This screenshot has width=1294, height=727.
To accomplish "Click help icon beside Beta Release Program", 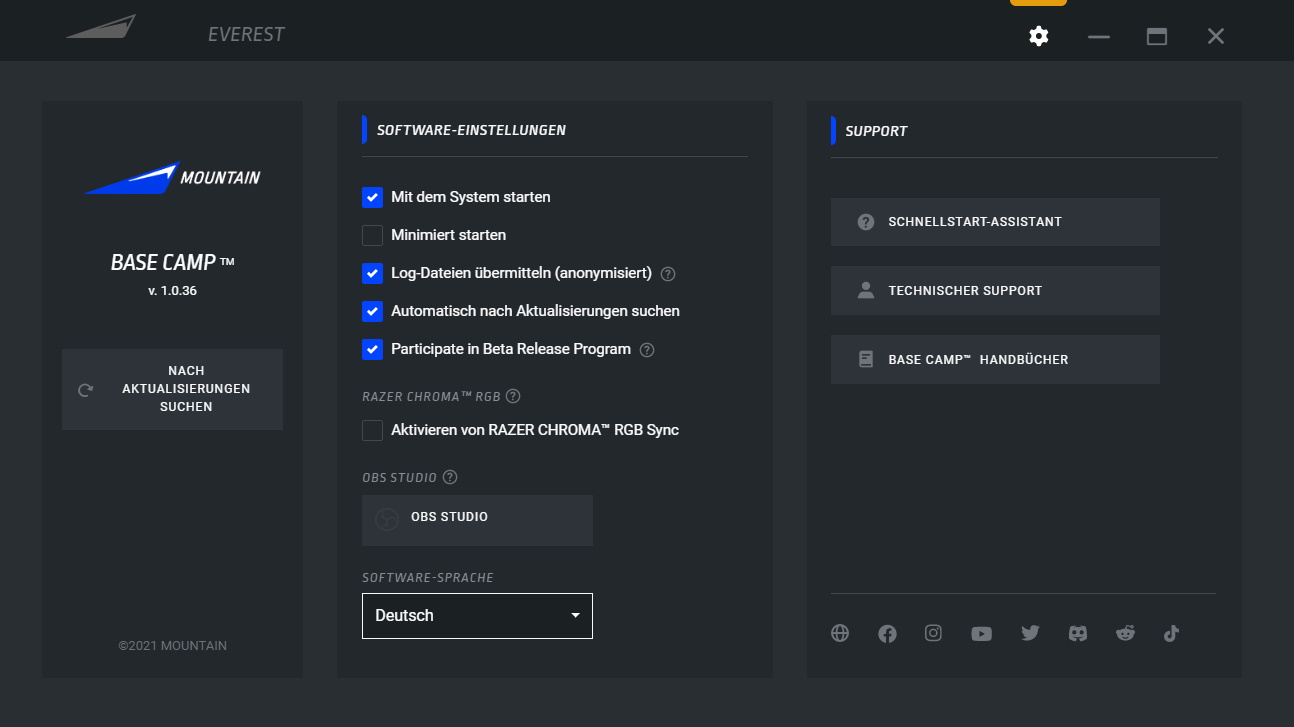I will coord(647,350).
